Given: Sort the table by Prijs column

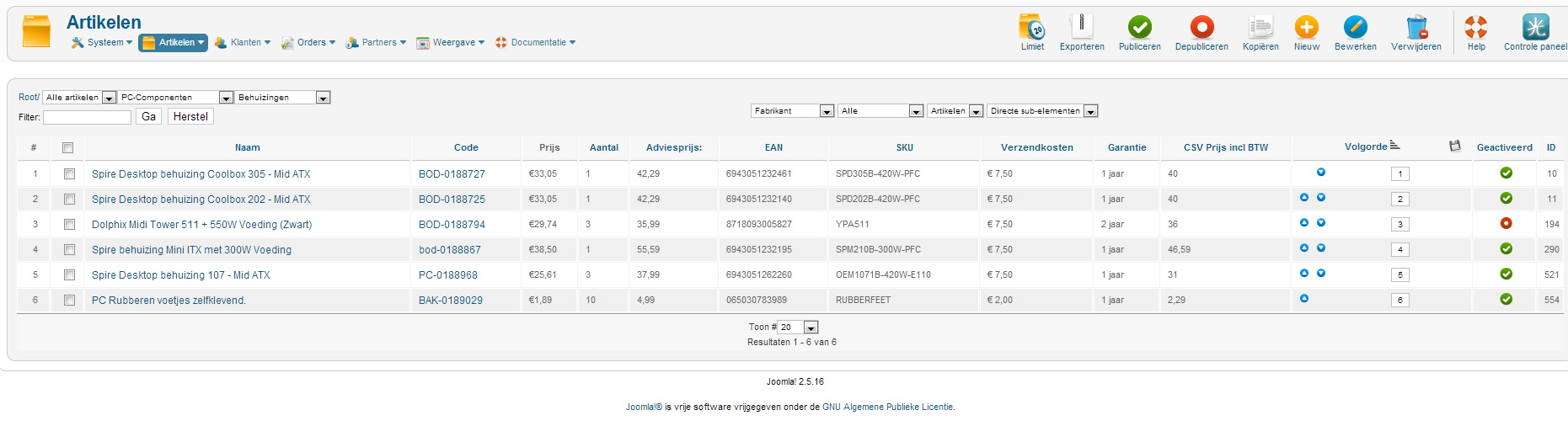Looking at the screenshot, I should click(x=549, y=147).
